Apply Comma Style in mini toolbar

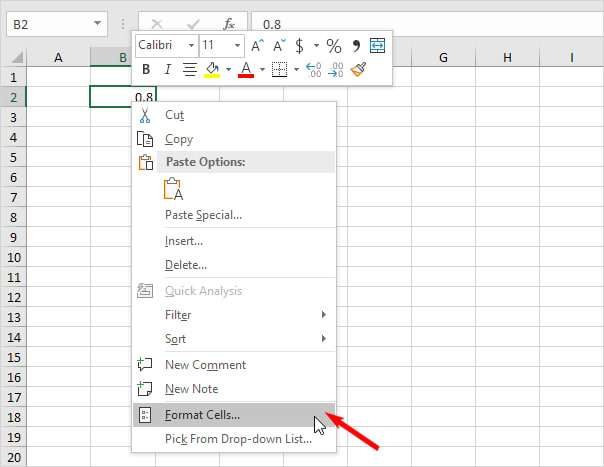(356, 46)
